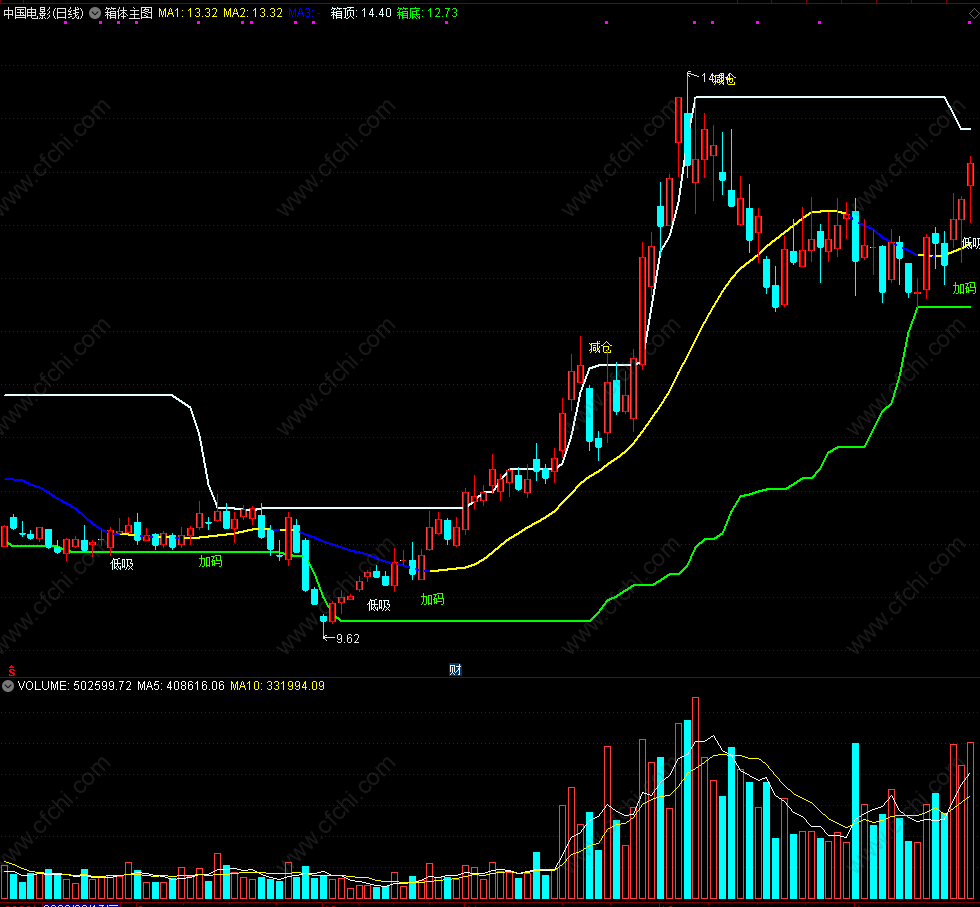The width and height of the screenshot is (980, 907).
Task: Click the 低吸 label just above 9.62
Action: pos(379,605)
